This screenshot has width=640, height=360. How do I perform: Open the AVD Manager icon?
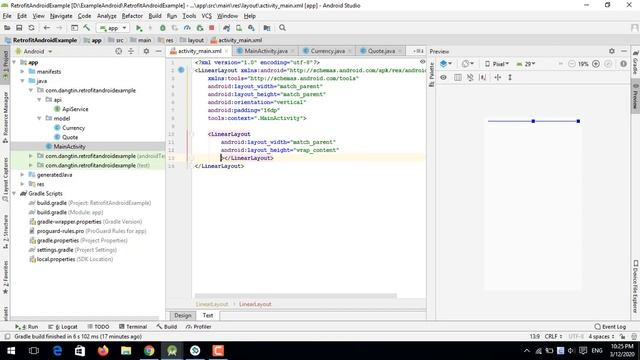pos(239,28)
